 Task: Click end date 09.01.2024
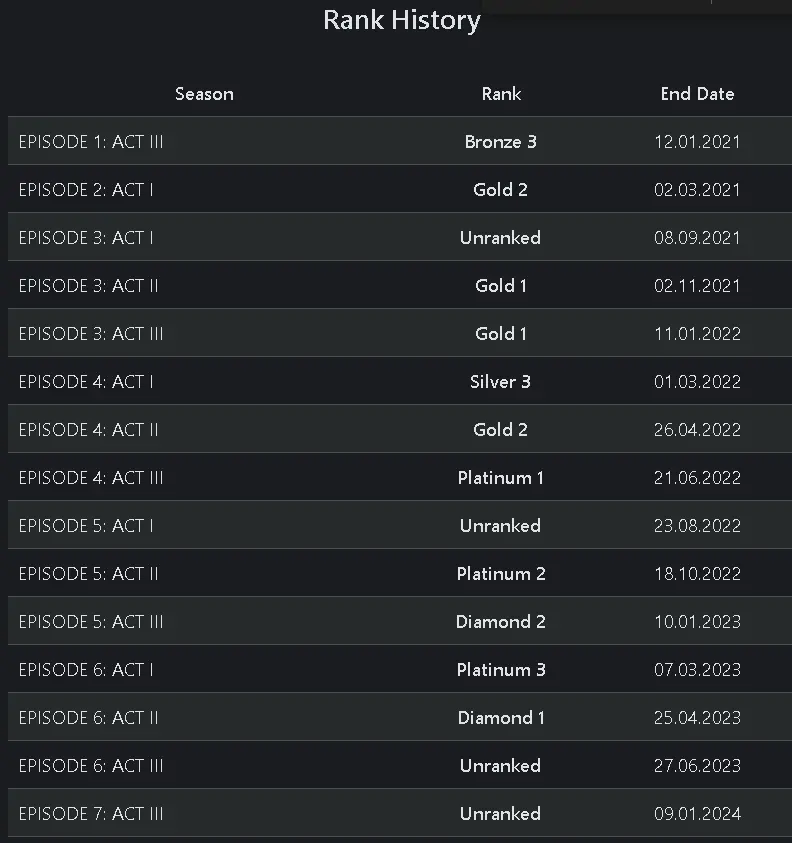[x=697, y=814]
